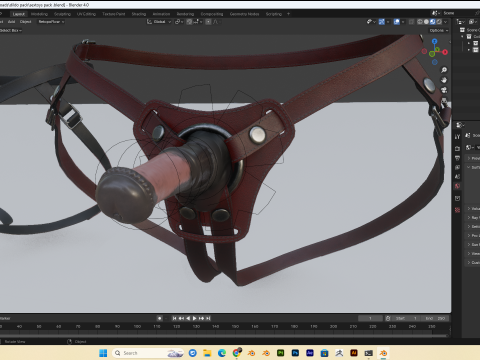Open the Select Box tool dropdown
Screen dimensions: 480x360
(x=11, y=30)
